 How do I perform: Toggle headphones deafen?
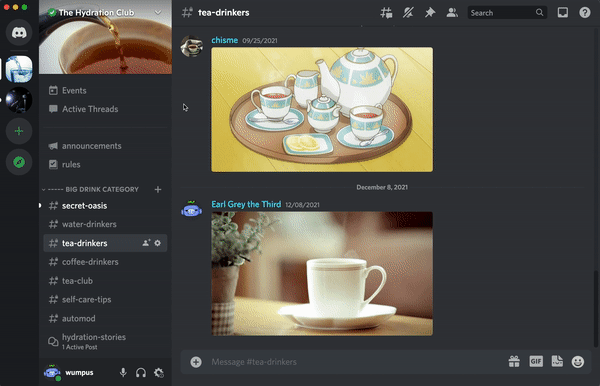pyautogui.click(x=140, y=372)
